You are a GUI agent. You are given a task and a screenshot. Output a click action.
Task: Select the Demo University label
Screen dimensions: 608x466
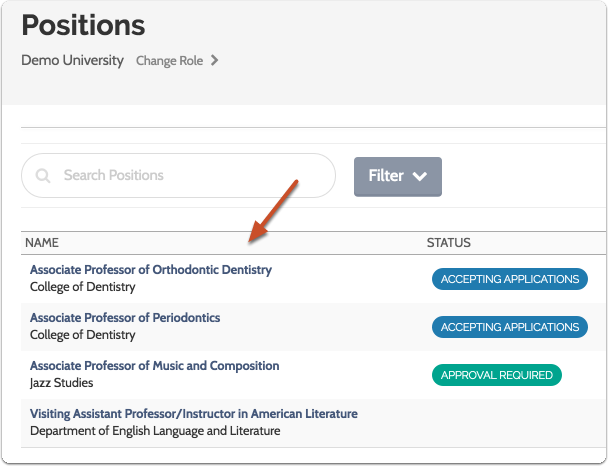(x=73, y=61)
